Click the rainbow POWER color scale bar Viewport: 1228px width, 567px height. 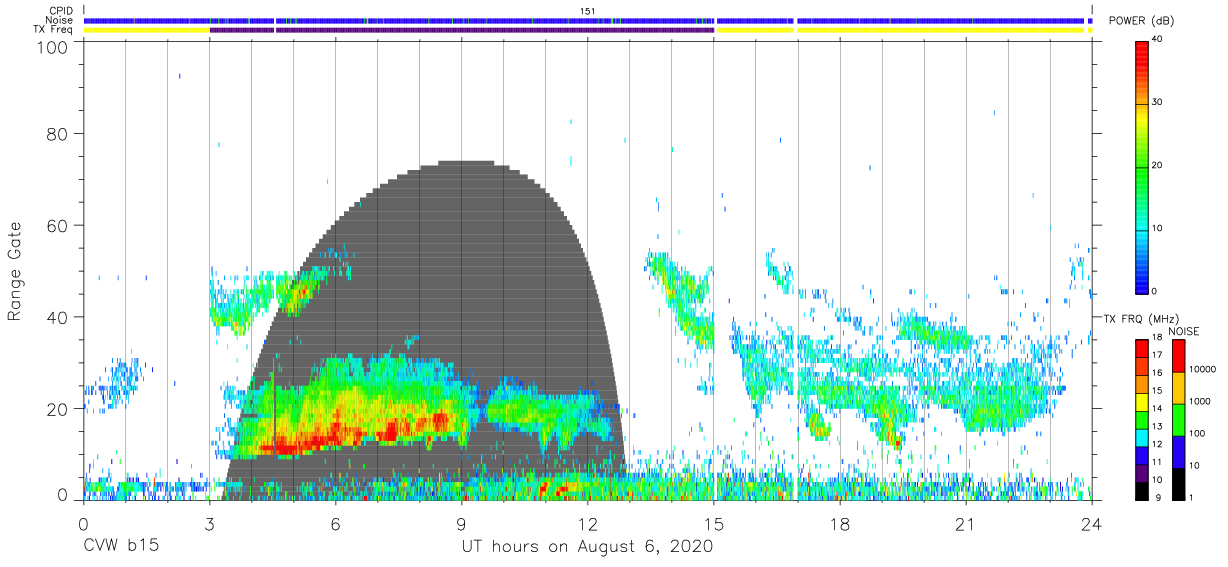[1142, 166]
